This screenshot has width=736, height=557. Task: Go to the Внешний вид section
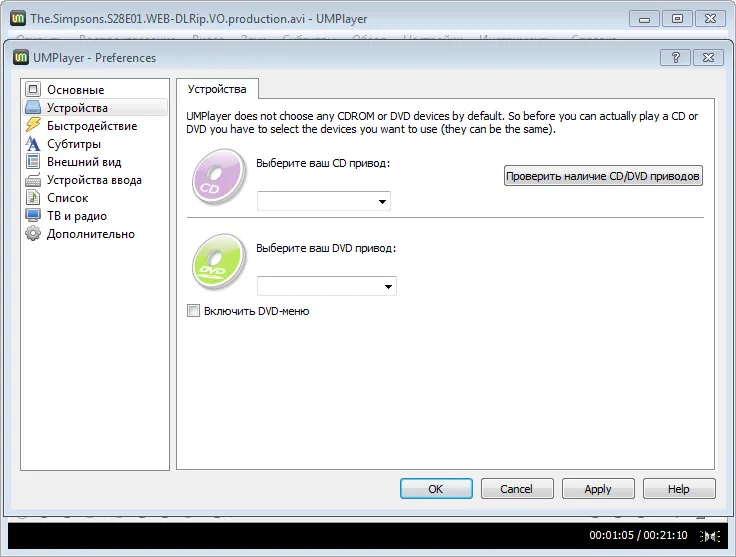point(84,162)
